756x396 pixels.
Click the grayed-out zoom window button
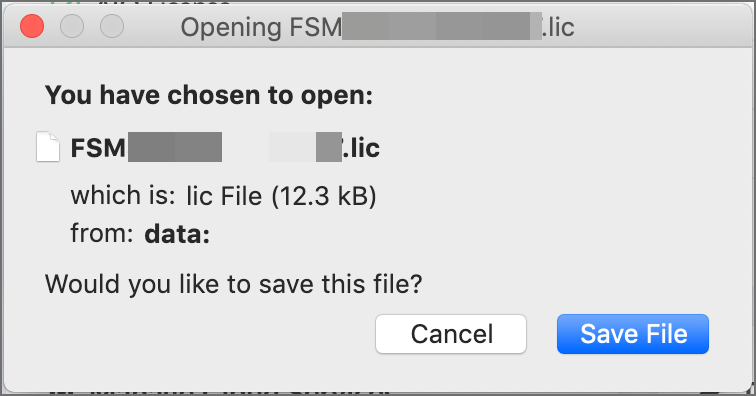[x=112, y=26]
